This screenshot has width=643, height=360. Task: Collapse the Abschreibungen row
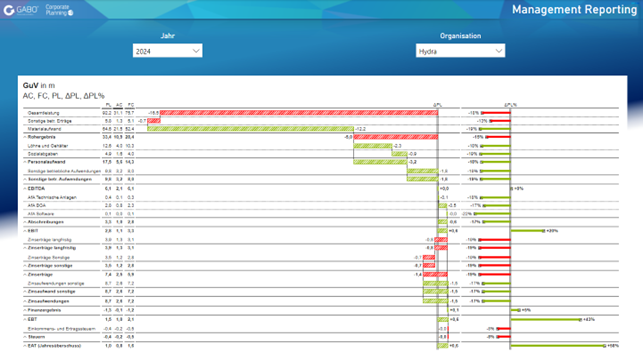tap(25, 222)
